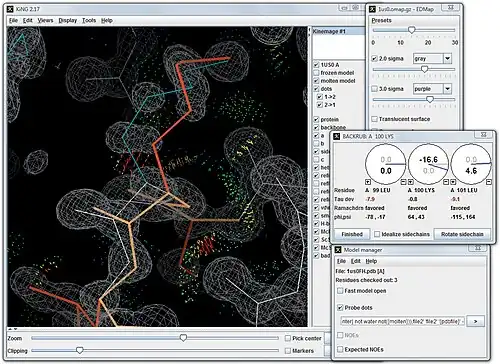Click the minus icon under 99 LEU dial
The image size is (500, 364).
pos(403,182)
